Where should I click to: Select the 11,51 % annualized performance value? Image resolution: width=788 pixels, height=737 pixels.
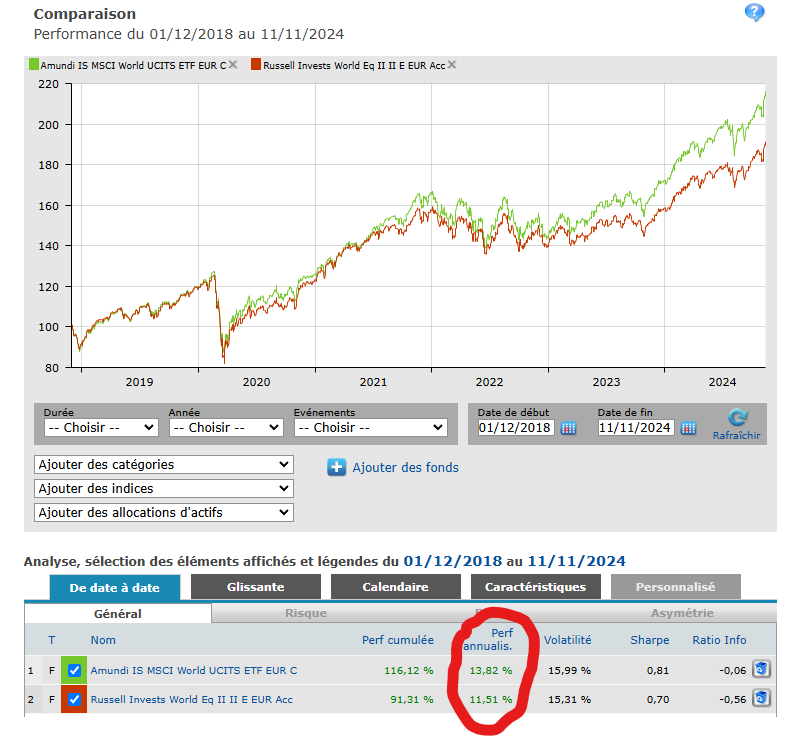coord(491,699)
